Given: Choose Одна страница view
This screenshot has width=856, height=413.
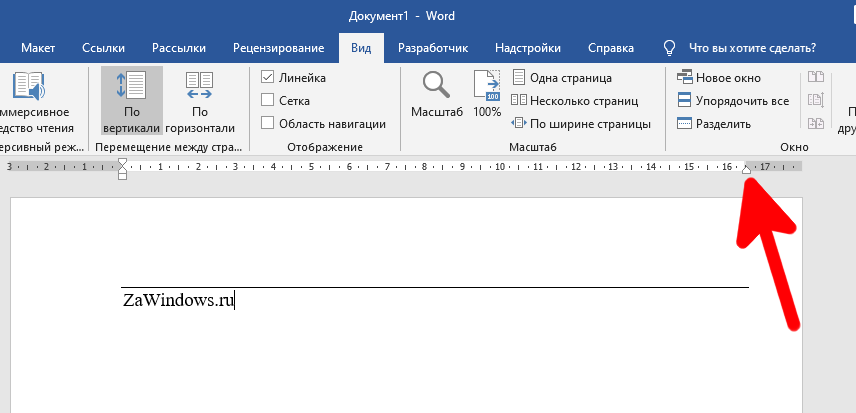Looking at the screenshot, I should 561,78.
